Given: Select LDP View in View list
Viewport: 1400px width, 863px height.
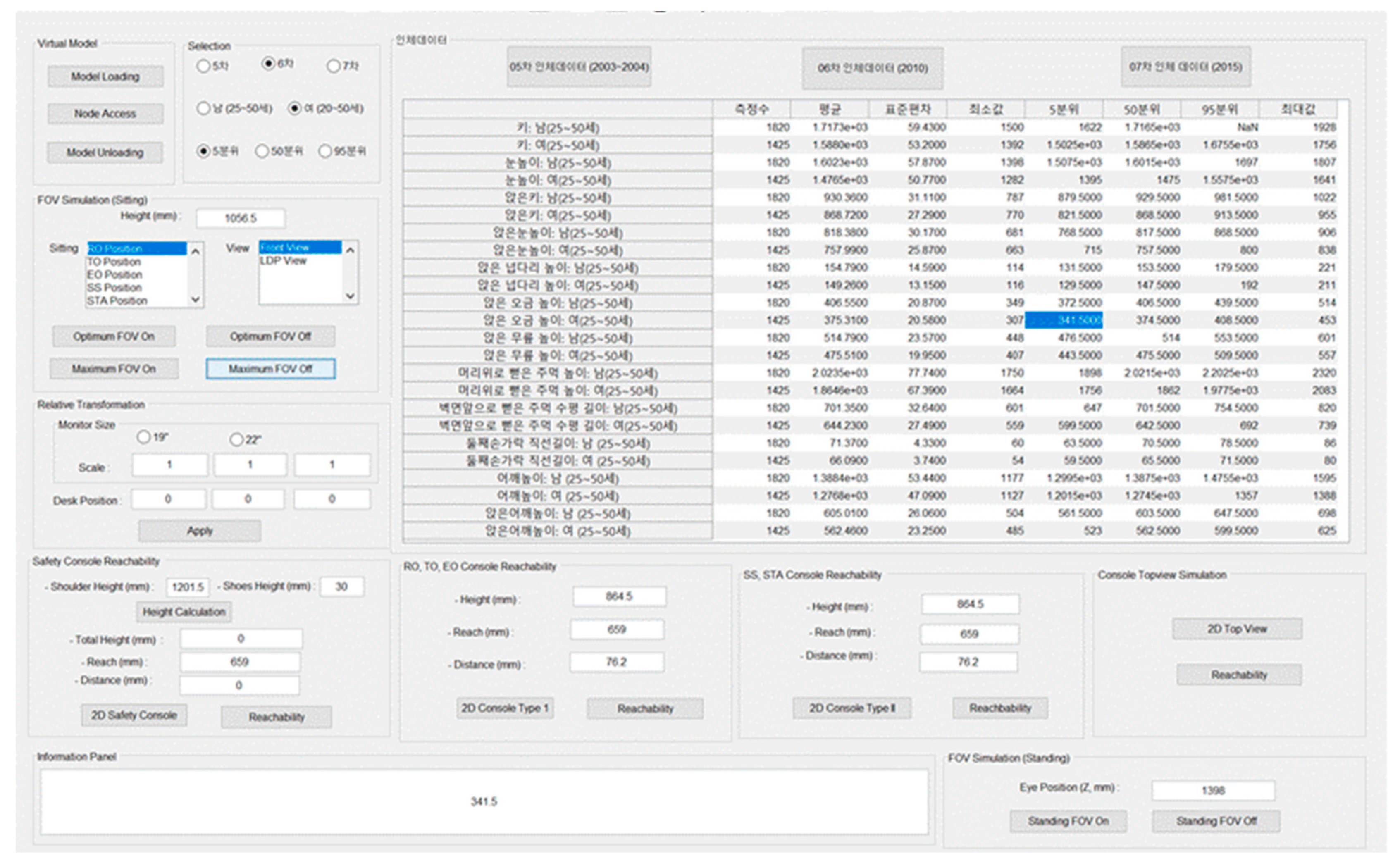Looking at the screenshot, I should [x=300, y=260].
